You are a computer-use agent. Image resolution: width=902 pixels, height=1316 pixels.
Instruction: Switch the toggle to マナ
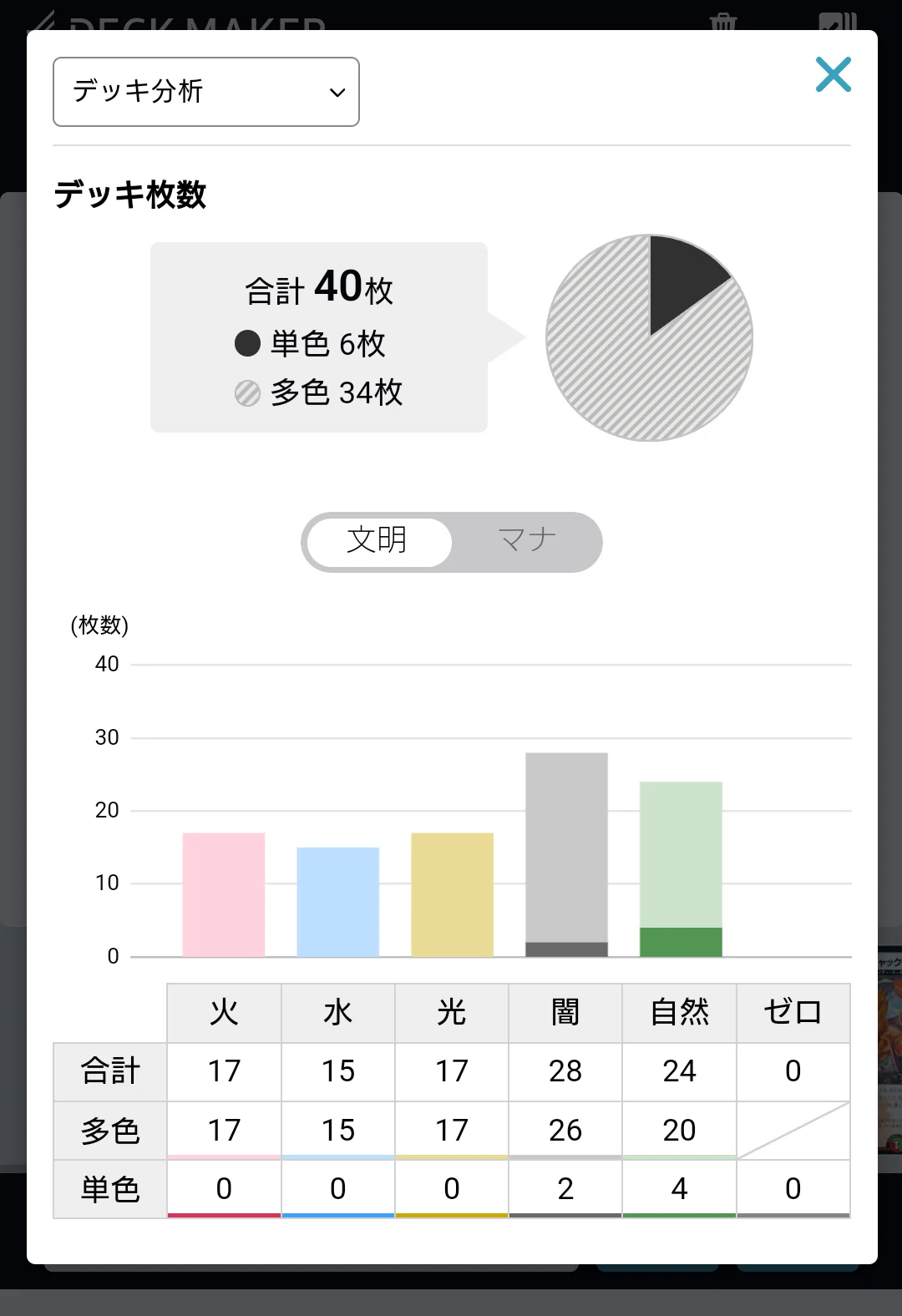coord(527,540)
